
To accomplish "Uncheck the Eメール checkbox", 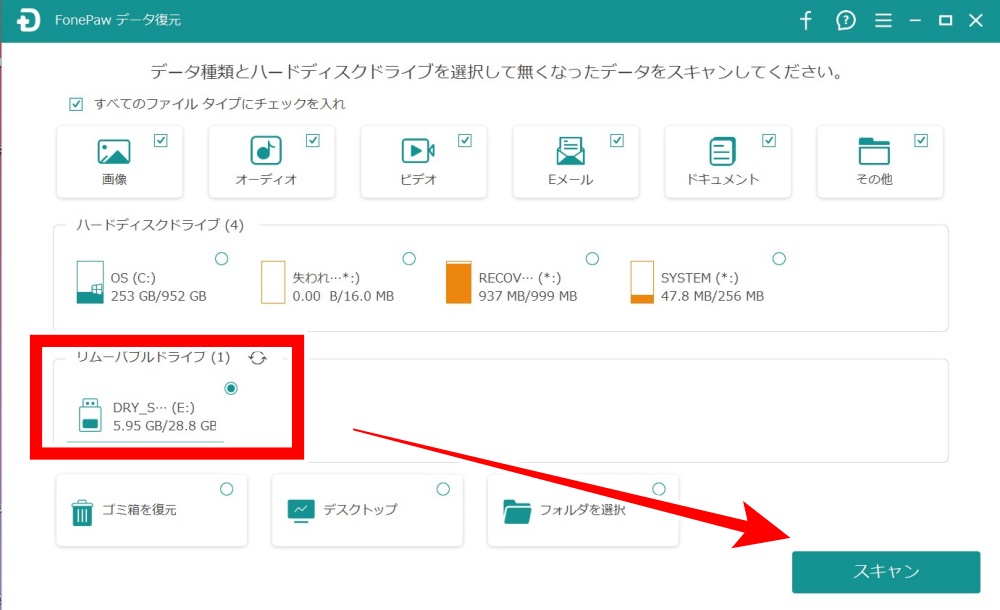I will 617,140.
